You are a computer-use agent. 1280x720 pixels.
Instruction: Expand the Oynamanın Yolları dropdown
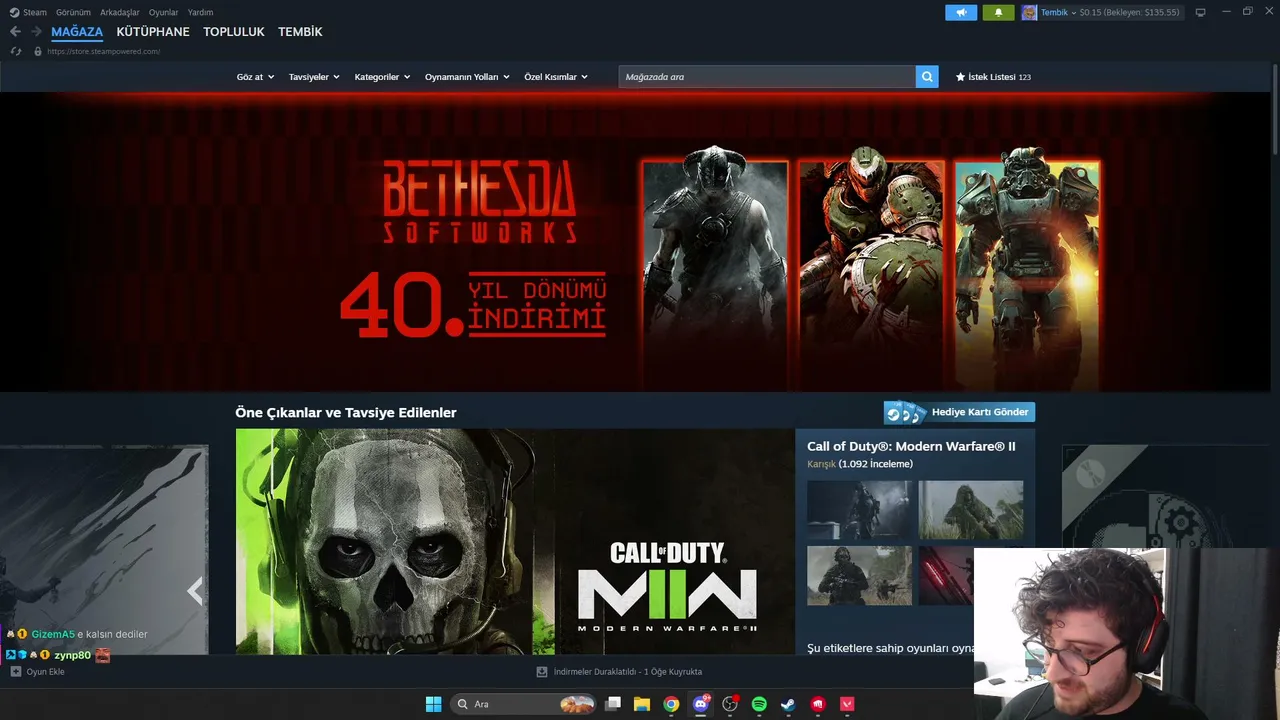pyautogui.click(x=467, y=77)
